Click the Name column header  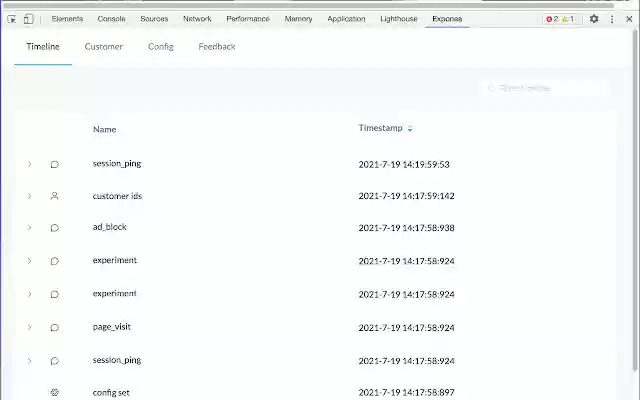click(x=104, y=129)
